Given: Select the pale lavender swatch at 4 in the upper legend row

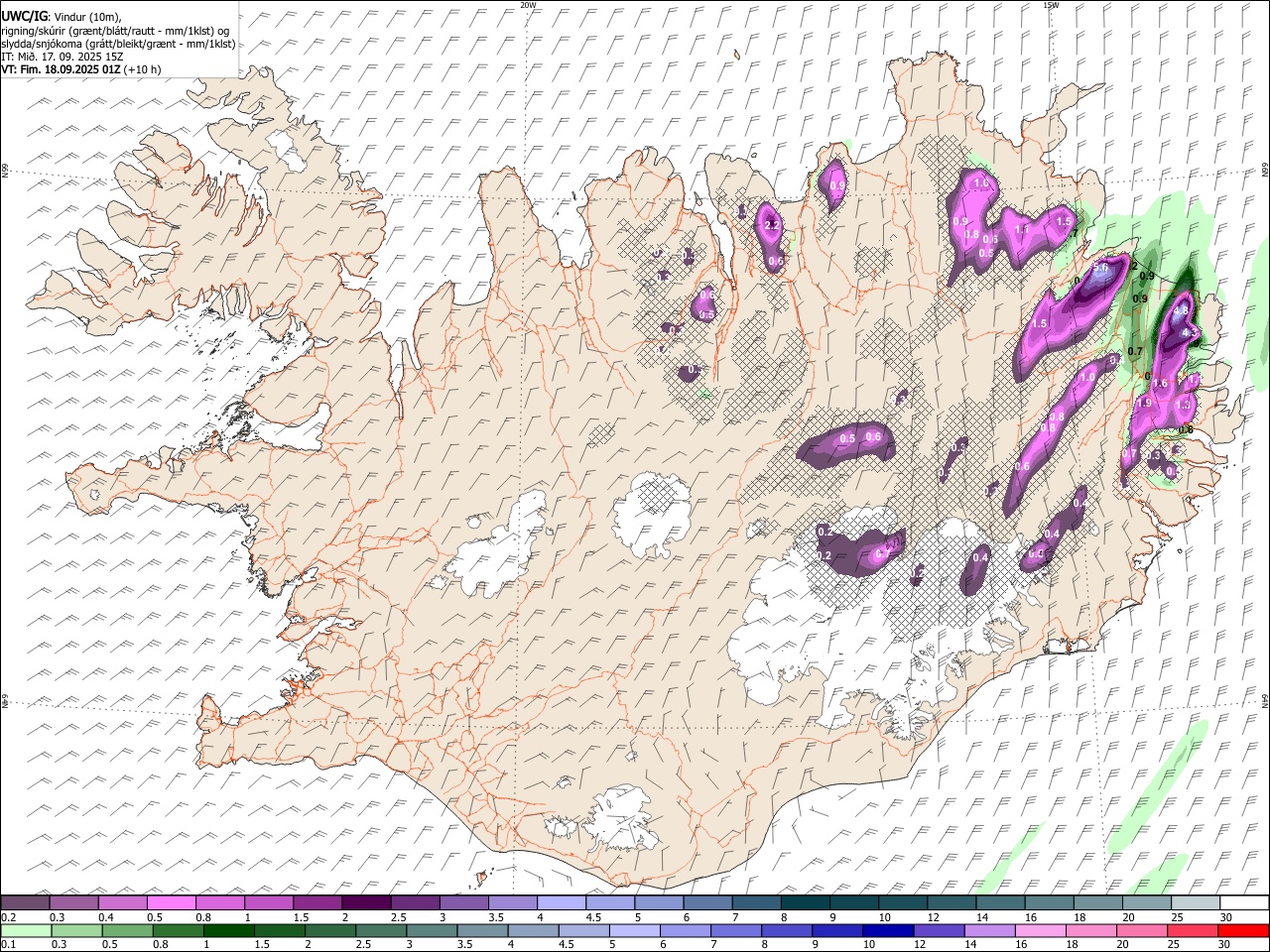Looking at the screenshot, I should pyautogui.click(x=560, y=902).
